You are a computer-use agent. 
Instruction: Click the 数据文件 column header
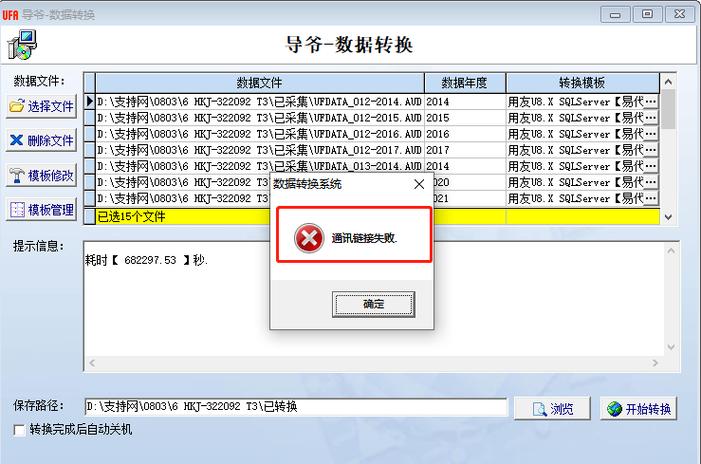coord(260,83)
